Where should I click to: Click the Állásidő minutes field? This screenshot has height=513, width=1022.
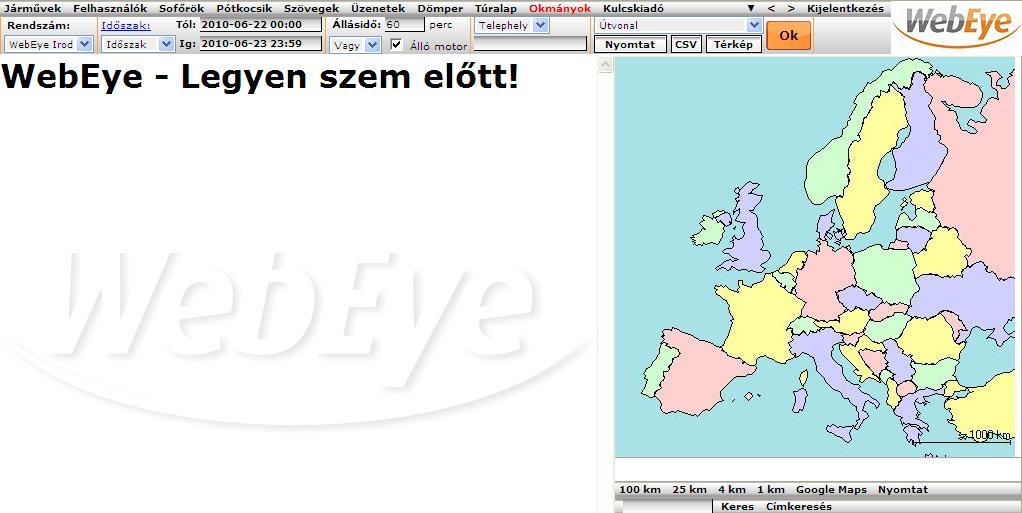(x=405, y=25)
